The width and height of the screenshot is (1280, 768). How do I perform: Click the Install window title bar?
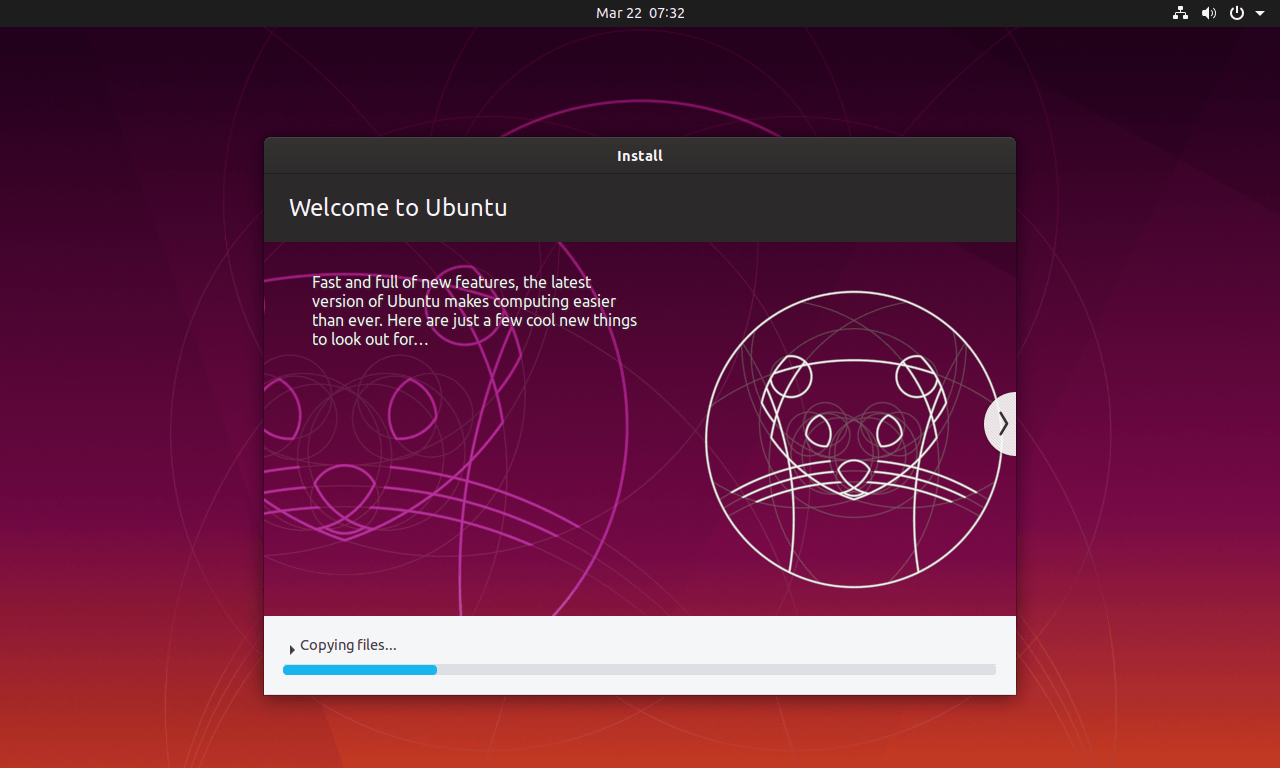pyautogui.click(x=640, y=156)
